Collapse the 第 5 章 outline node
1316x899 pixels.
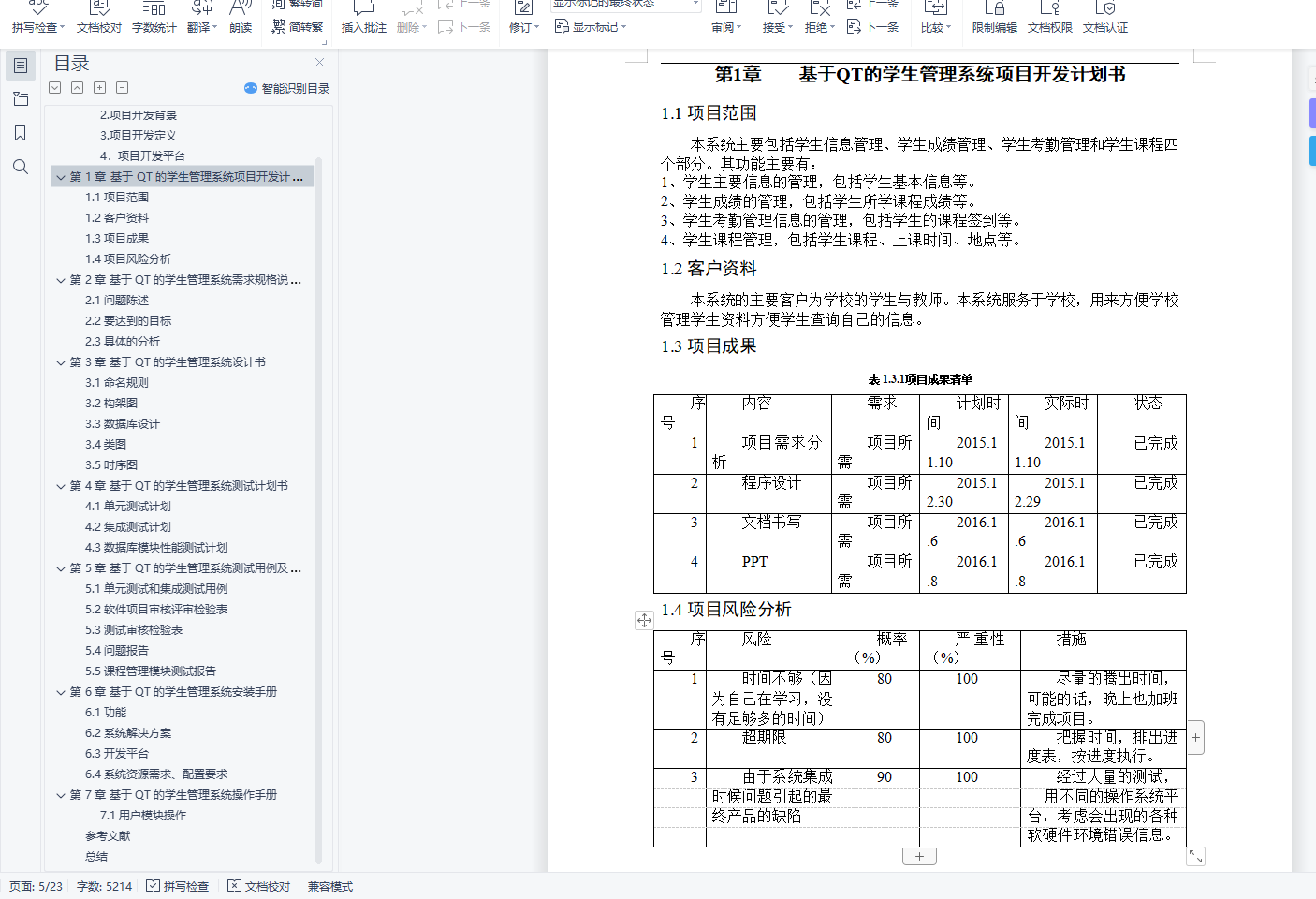click(x=61, y=568)
